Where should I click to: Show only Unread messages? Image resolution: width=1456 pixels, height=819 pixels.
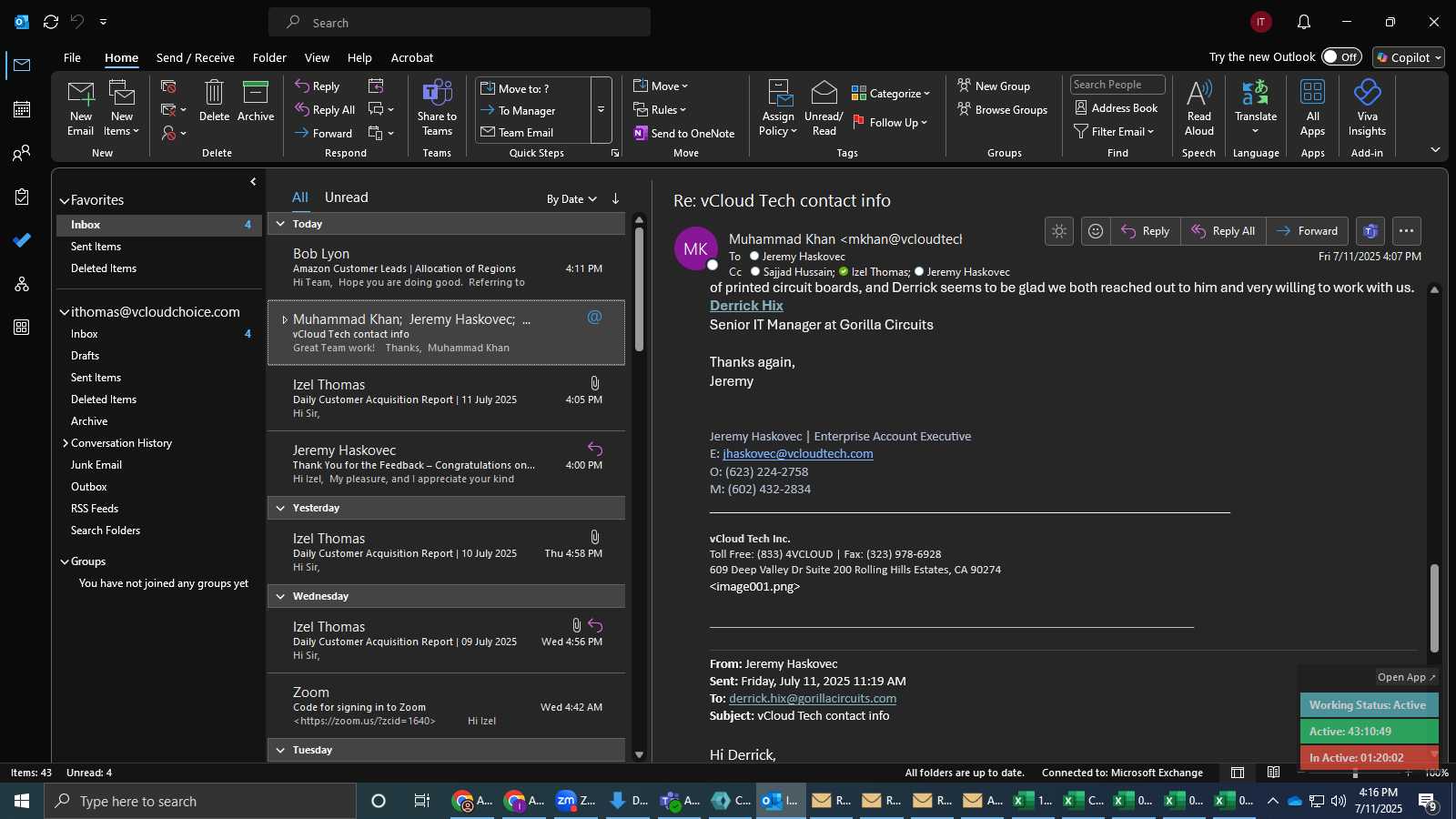347,197
